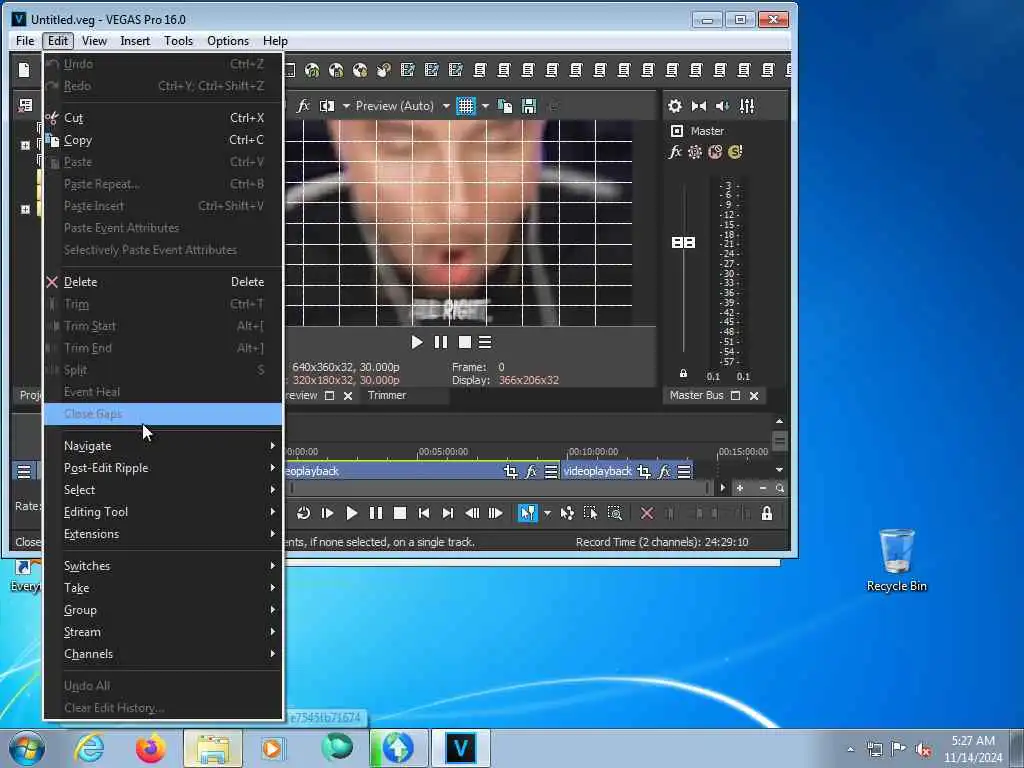The height and width of the screenshot is (768, 1024).
Task: Open Master Bus in floating window
Action: pos(735,396)
